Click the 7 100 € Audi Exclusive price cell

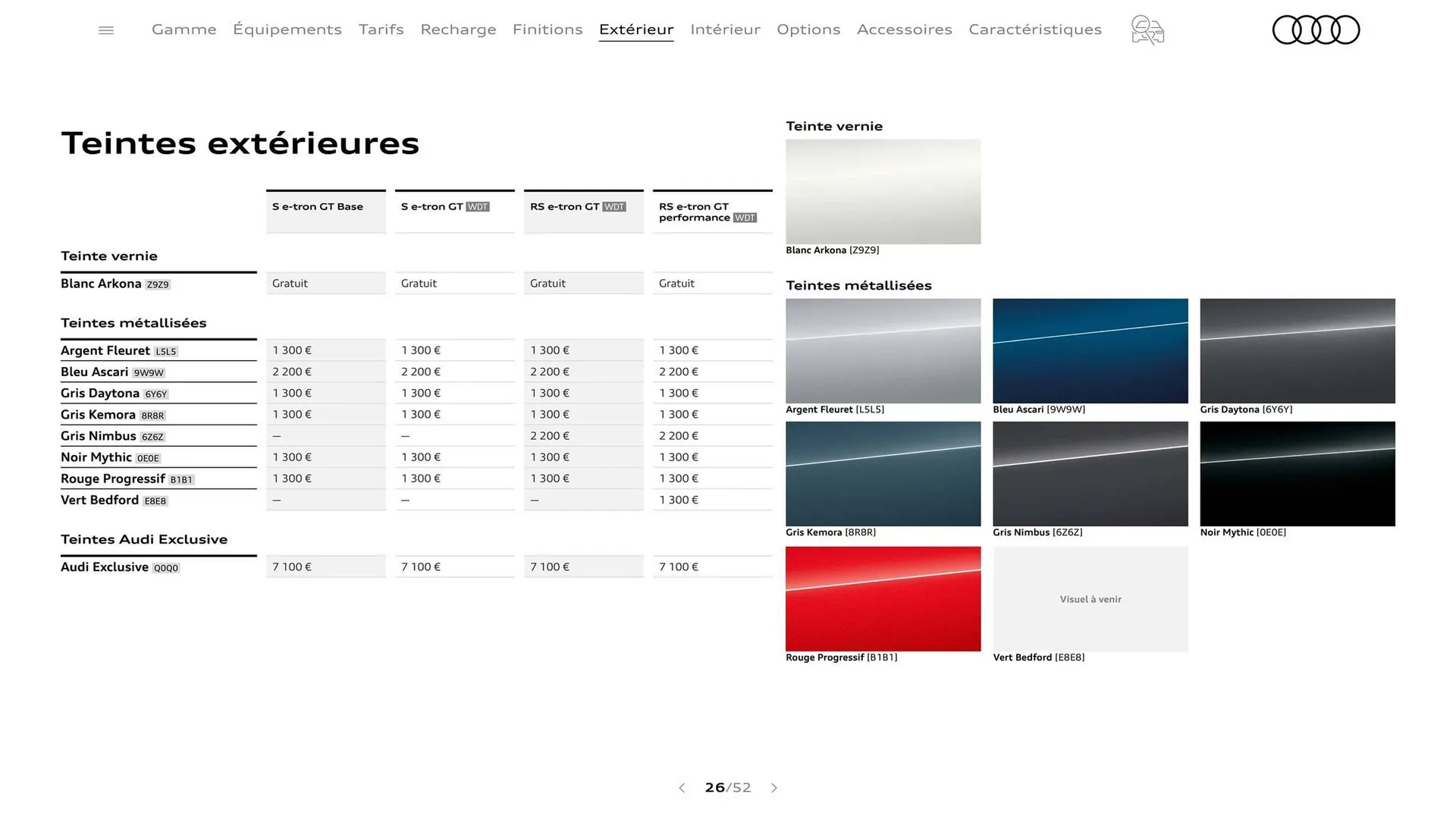(325, 566)
